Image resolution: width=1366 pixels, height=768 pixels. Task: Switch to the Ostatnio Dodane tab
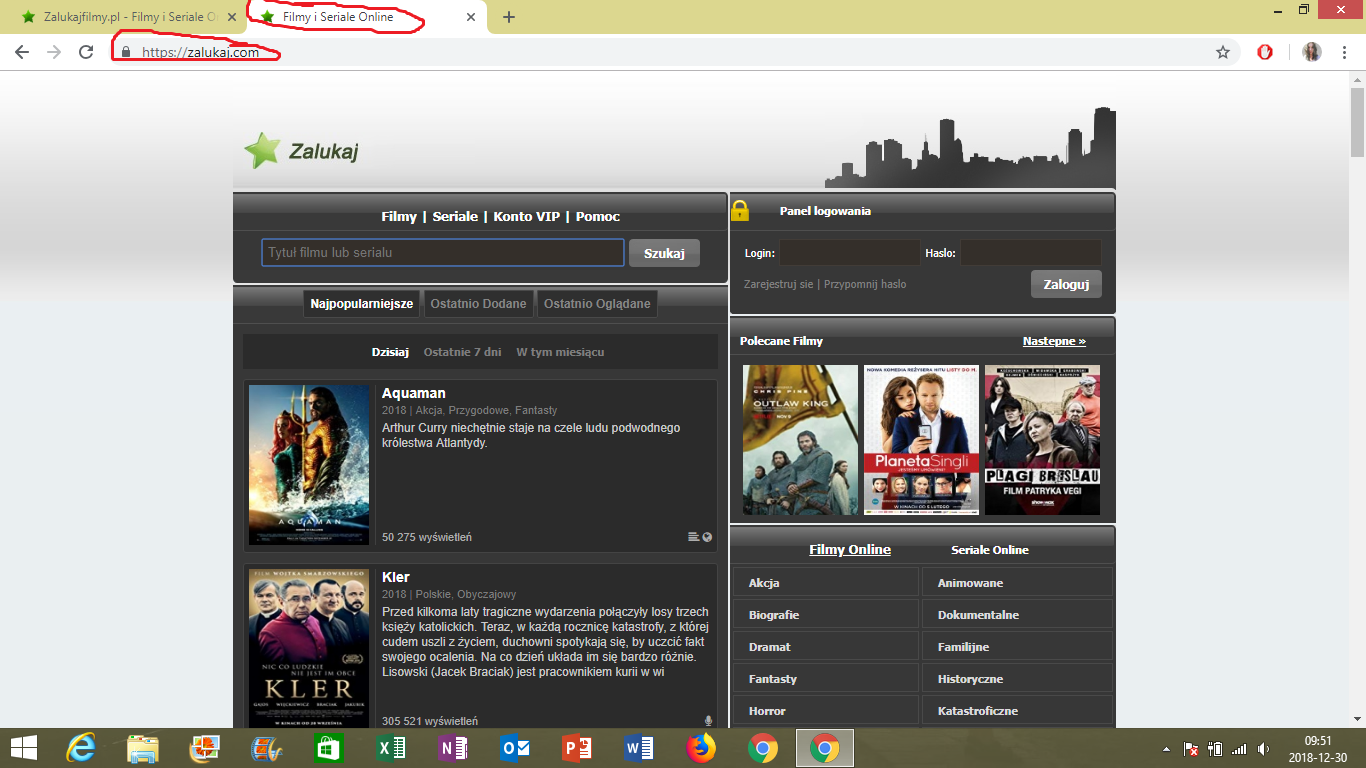[478, 304]
